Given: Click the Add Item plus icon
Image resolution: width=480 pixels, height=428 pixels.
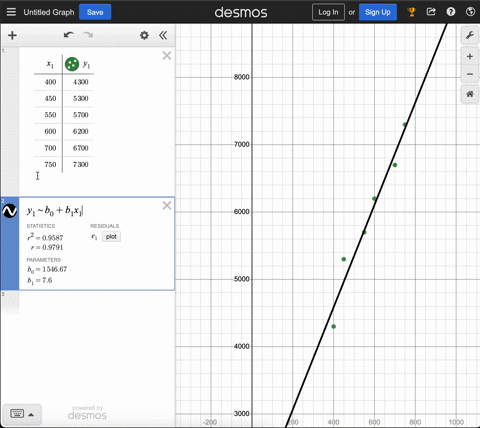Looking at the screenshot, I should pyautogui.click(x=12, y=35).
